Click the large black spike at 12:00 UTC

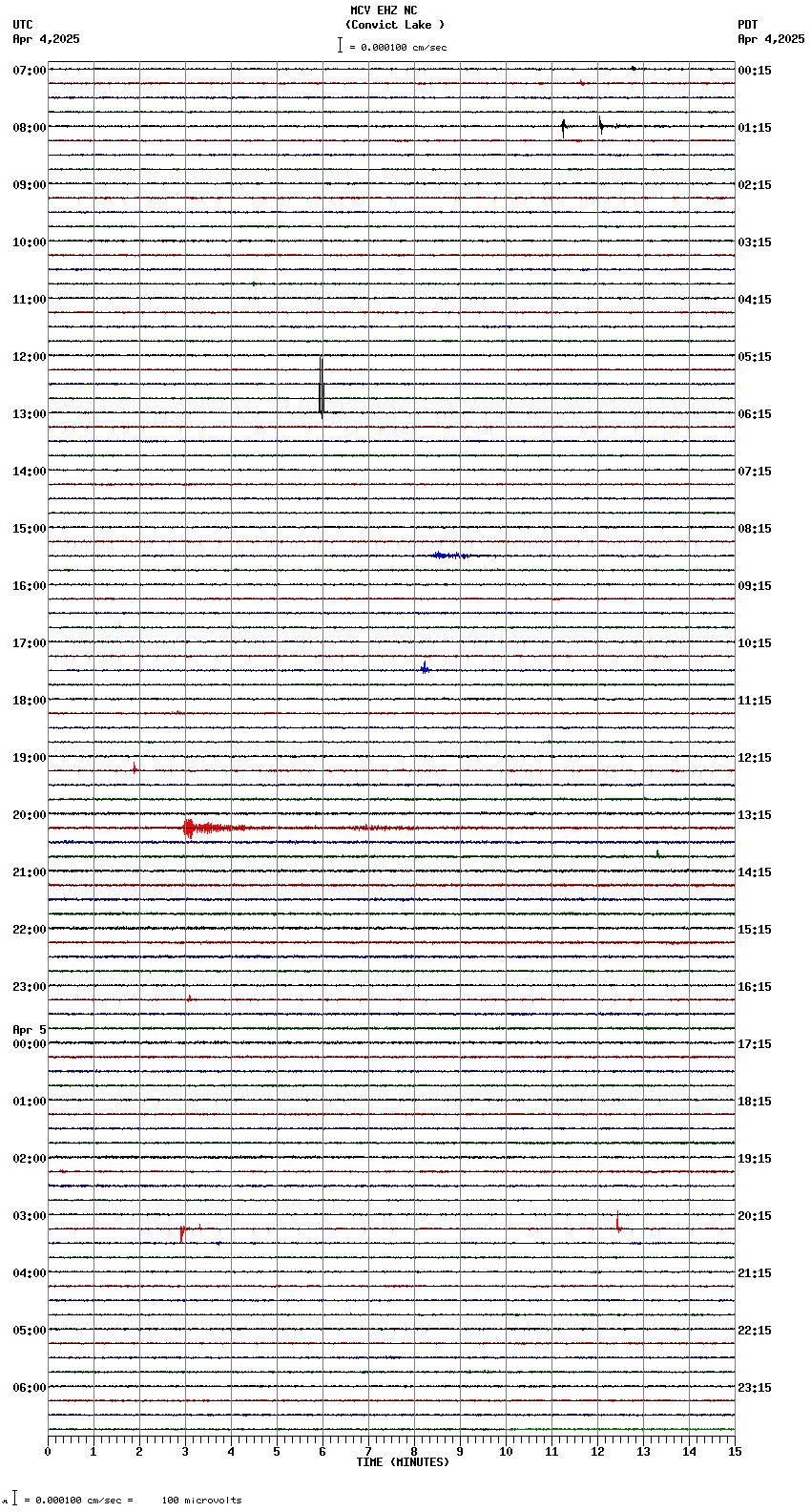pos(322,386)
